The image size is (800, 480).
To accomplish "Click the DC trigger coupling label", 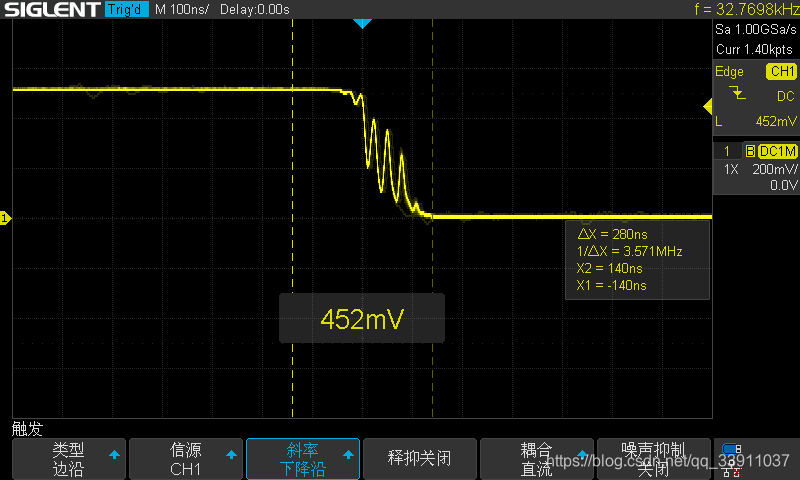I will [785, 96].
